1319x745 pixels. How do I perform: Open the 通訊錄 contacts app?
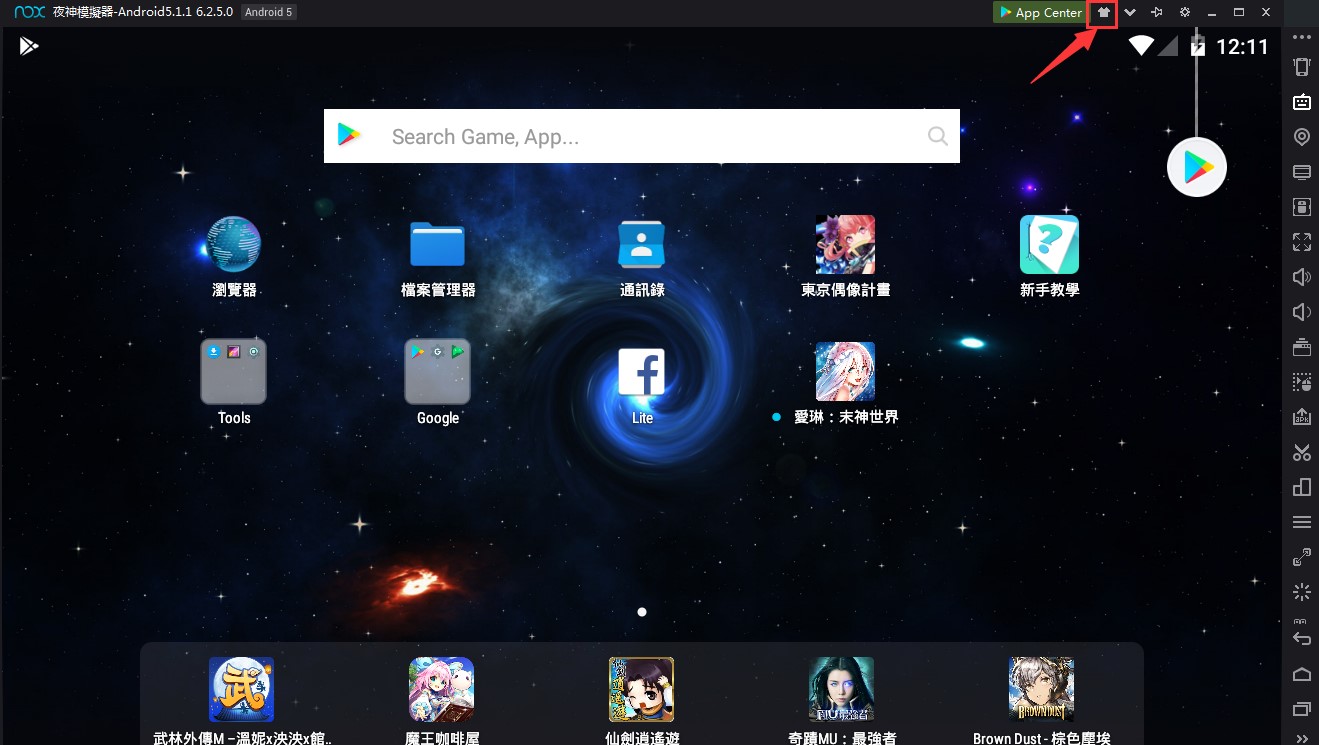click(642, 257)
